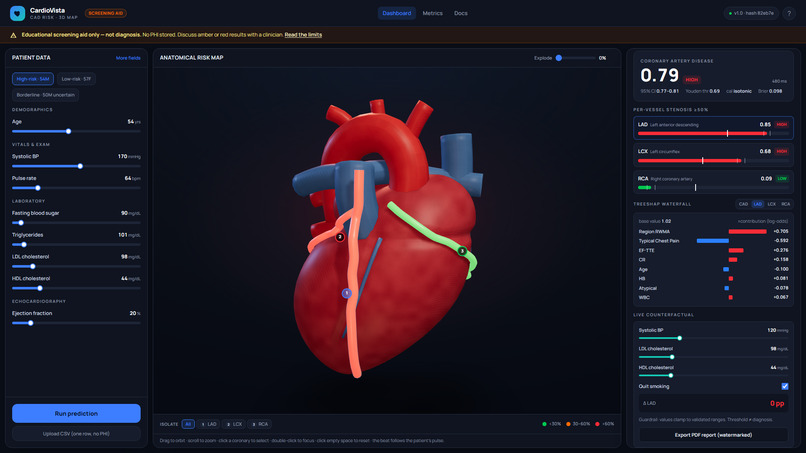Image resolution: width=806 pixels, height=453 pixels.
Task: Open the help question-mark icon
Action: point(789,13)
